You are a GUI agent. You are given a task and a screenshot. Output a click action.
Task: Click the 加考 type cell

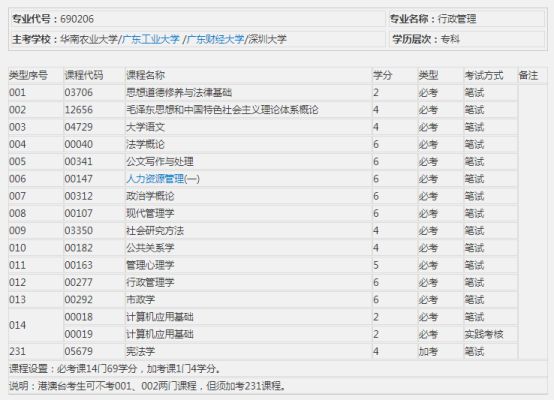428,352
